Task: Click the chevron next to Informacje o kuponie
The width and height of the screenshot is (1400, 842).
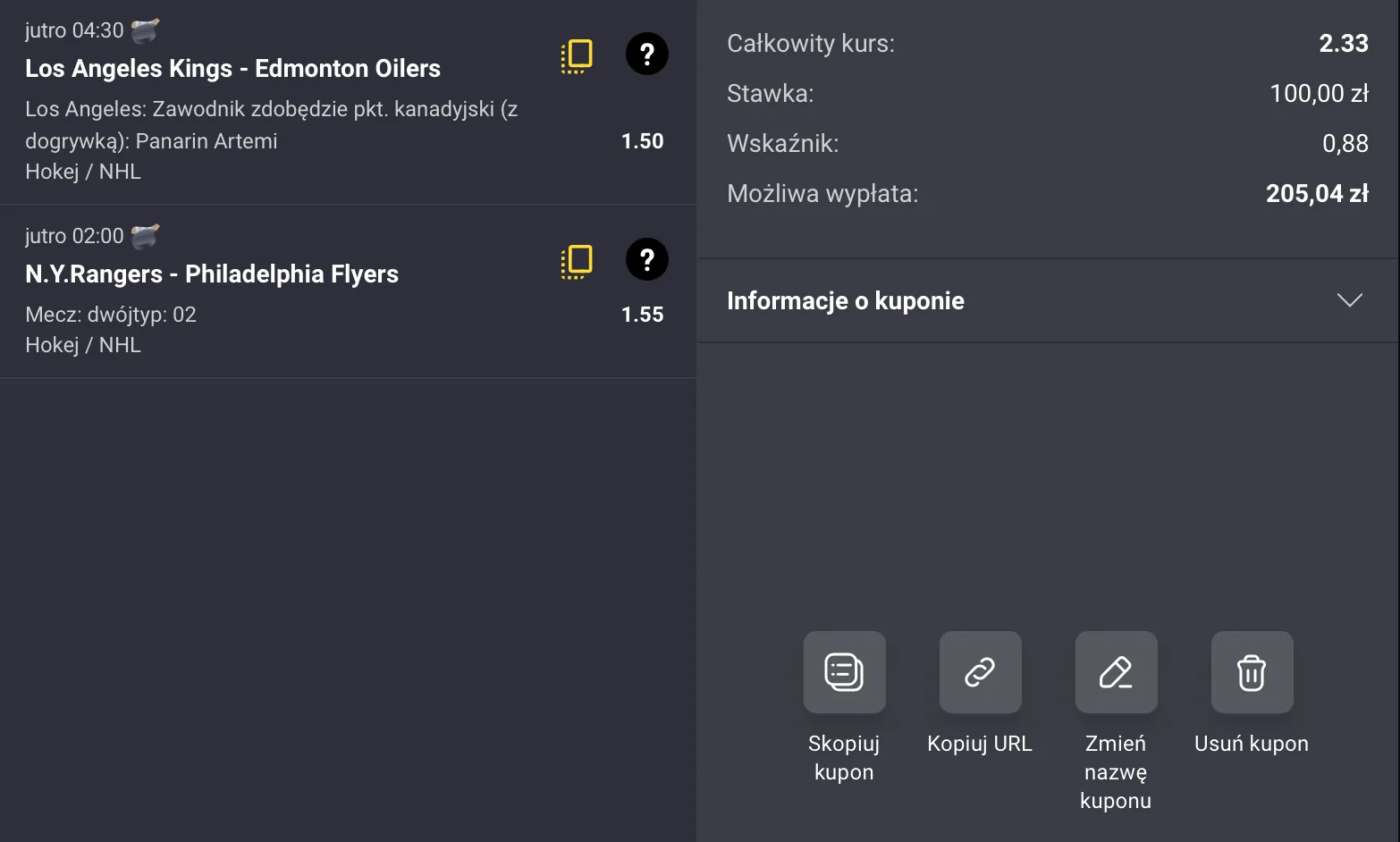Action: pos(1349,300)
